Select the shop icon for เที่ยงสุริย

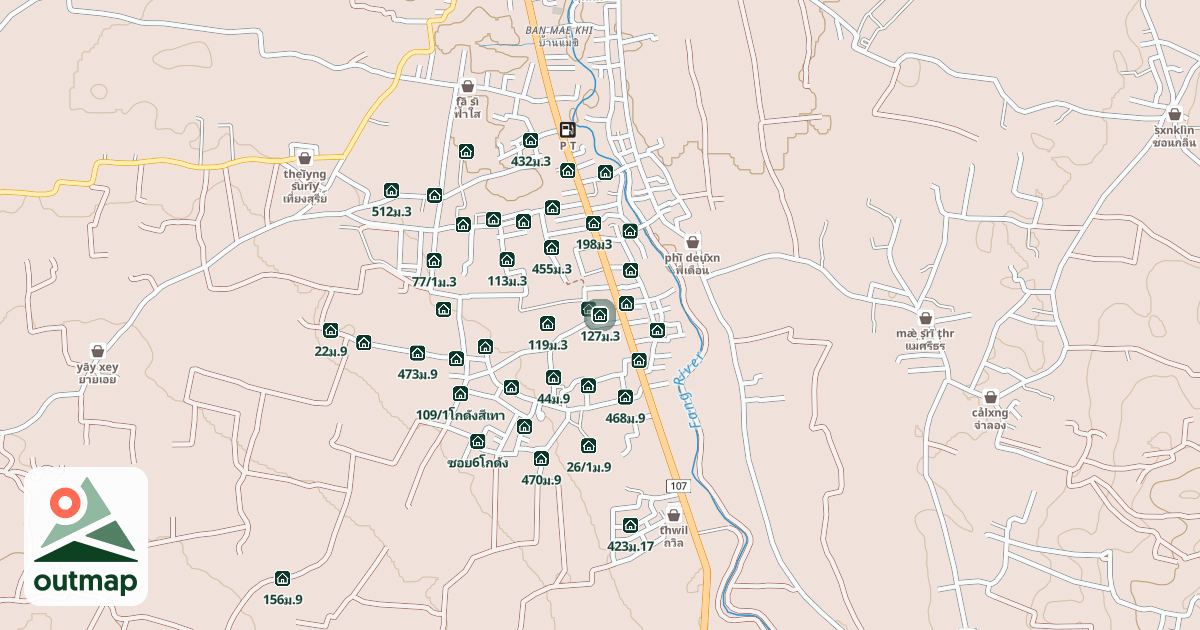305,157
